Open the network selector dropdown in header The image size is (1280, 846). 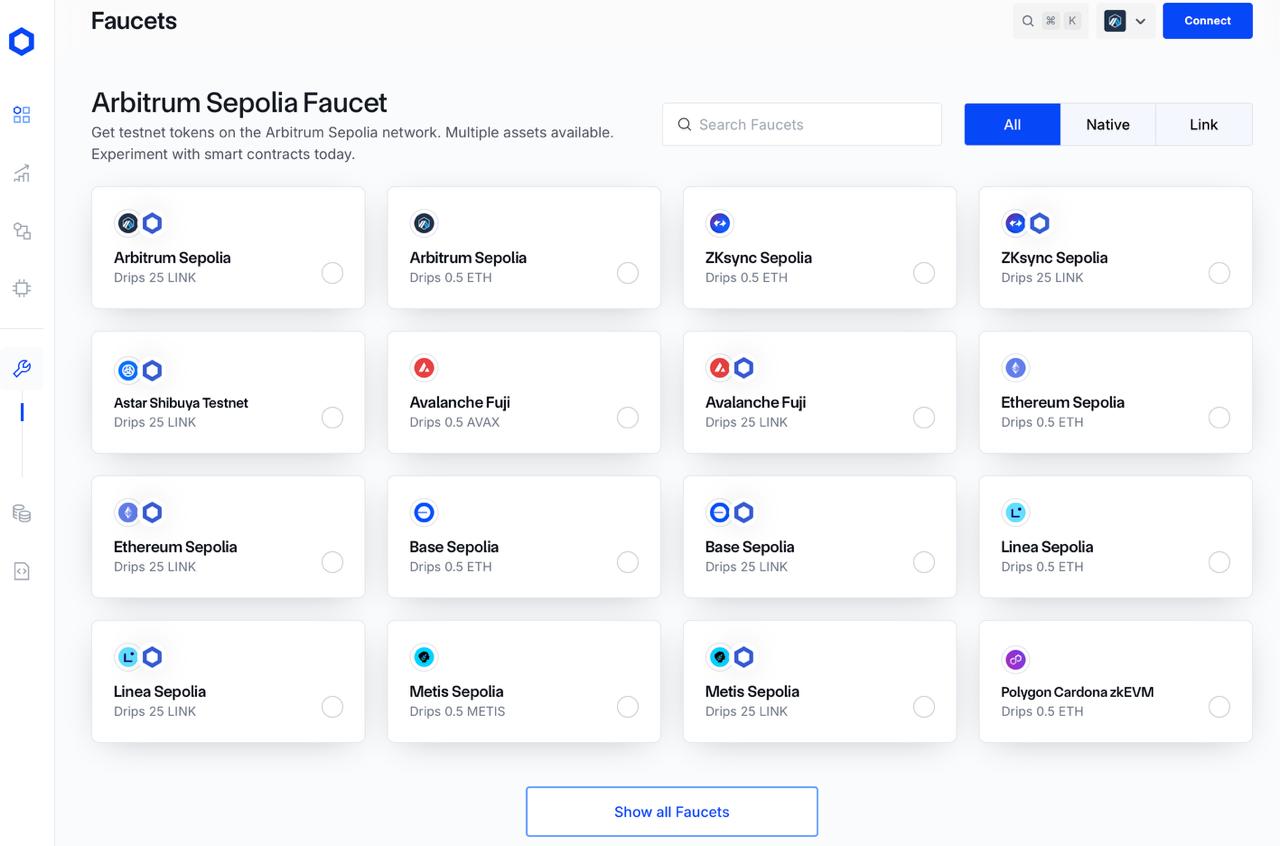(x=1126, y=21)
